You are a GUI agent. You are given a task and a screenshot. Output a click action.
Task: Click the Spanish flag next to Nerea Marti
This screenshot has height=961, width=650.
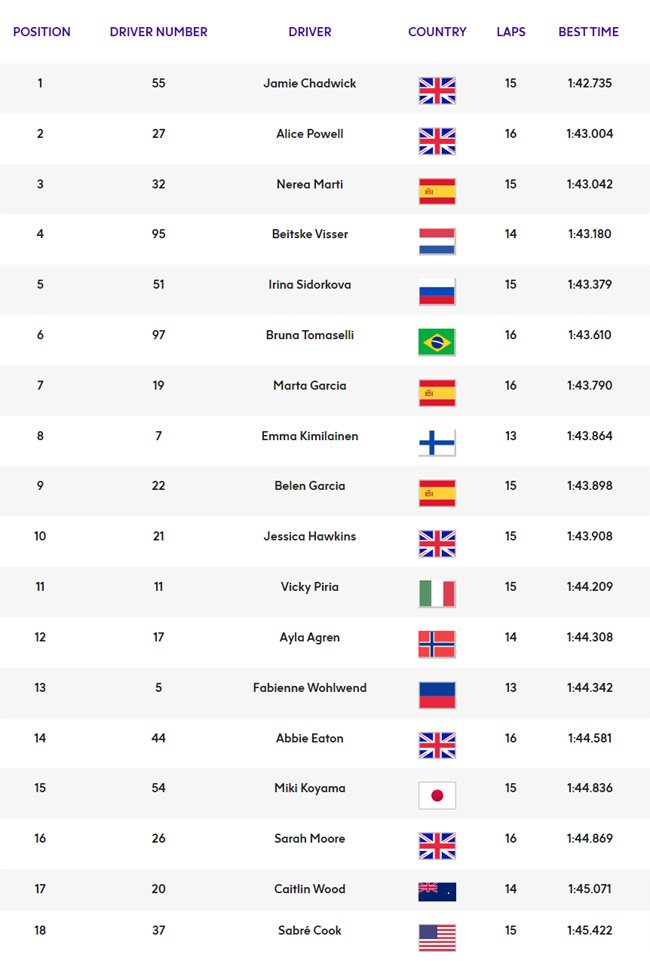point(437,191)
